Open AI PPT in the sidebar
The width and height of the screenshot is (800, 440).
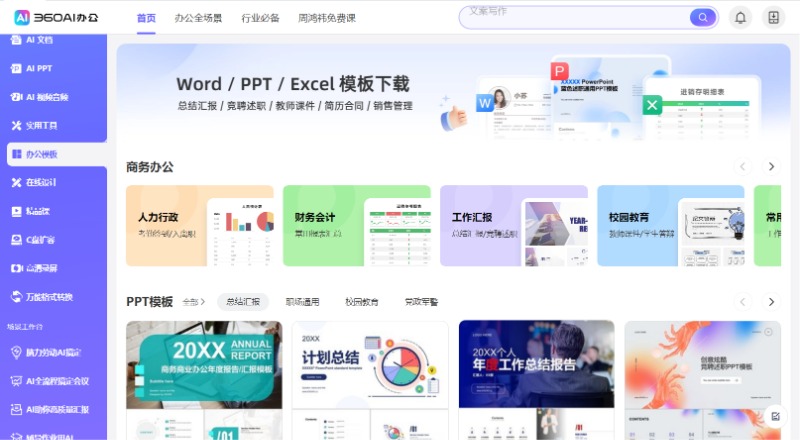tap(38, 68)
